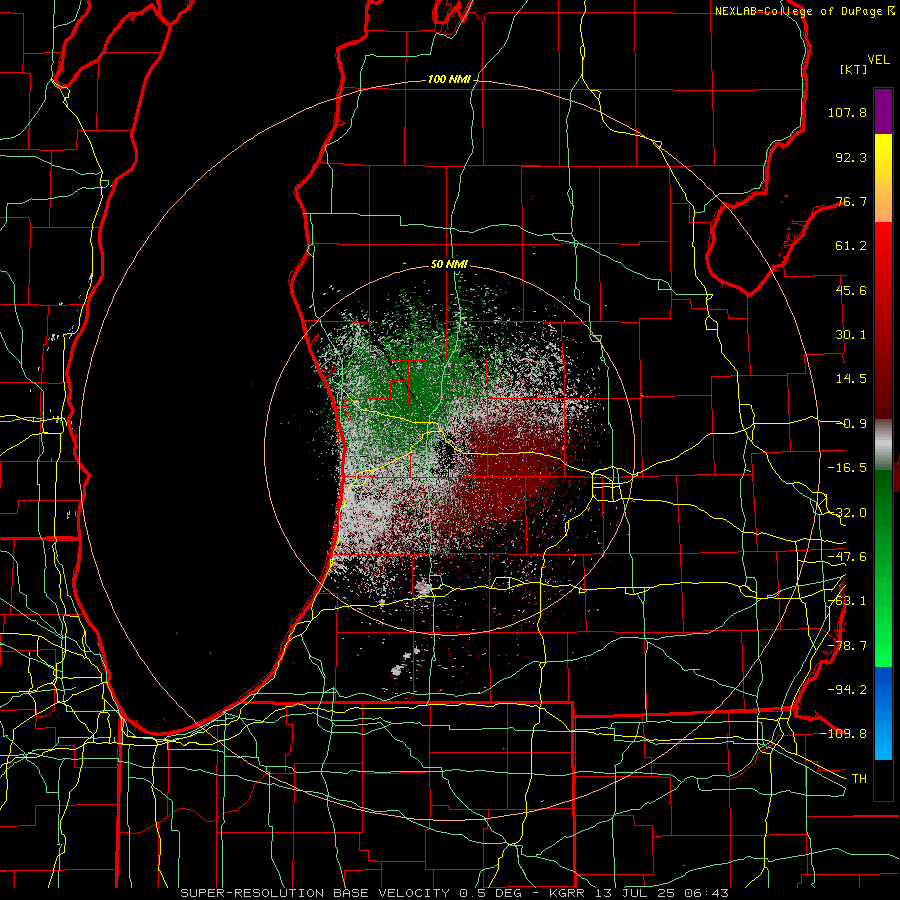900x900 pixels.
Task: Select the -0.9 scale label
Action: pyautogui.click(x=851, y=424)
